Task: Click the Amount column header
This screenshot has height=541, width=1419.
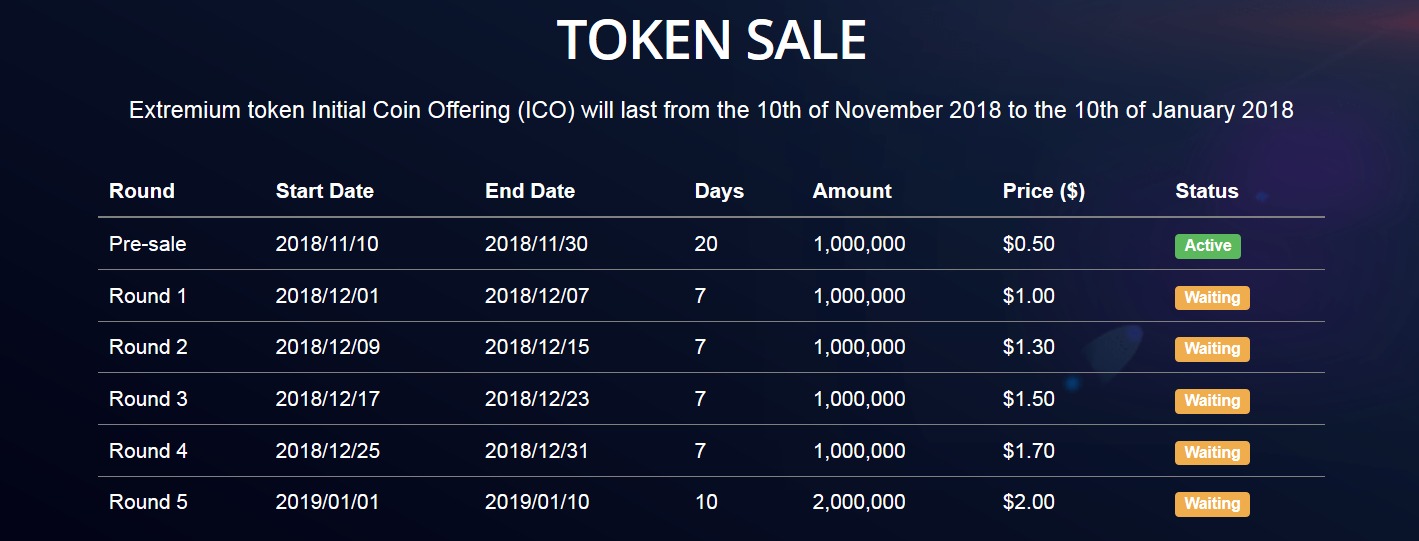Action: click(852, 191)
